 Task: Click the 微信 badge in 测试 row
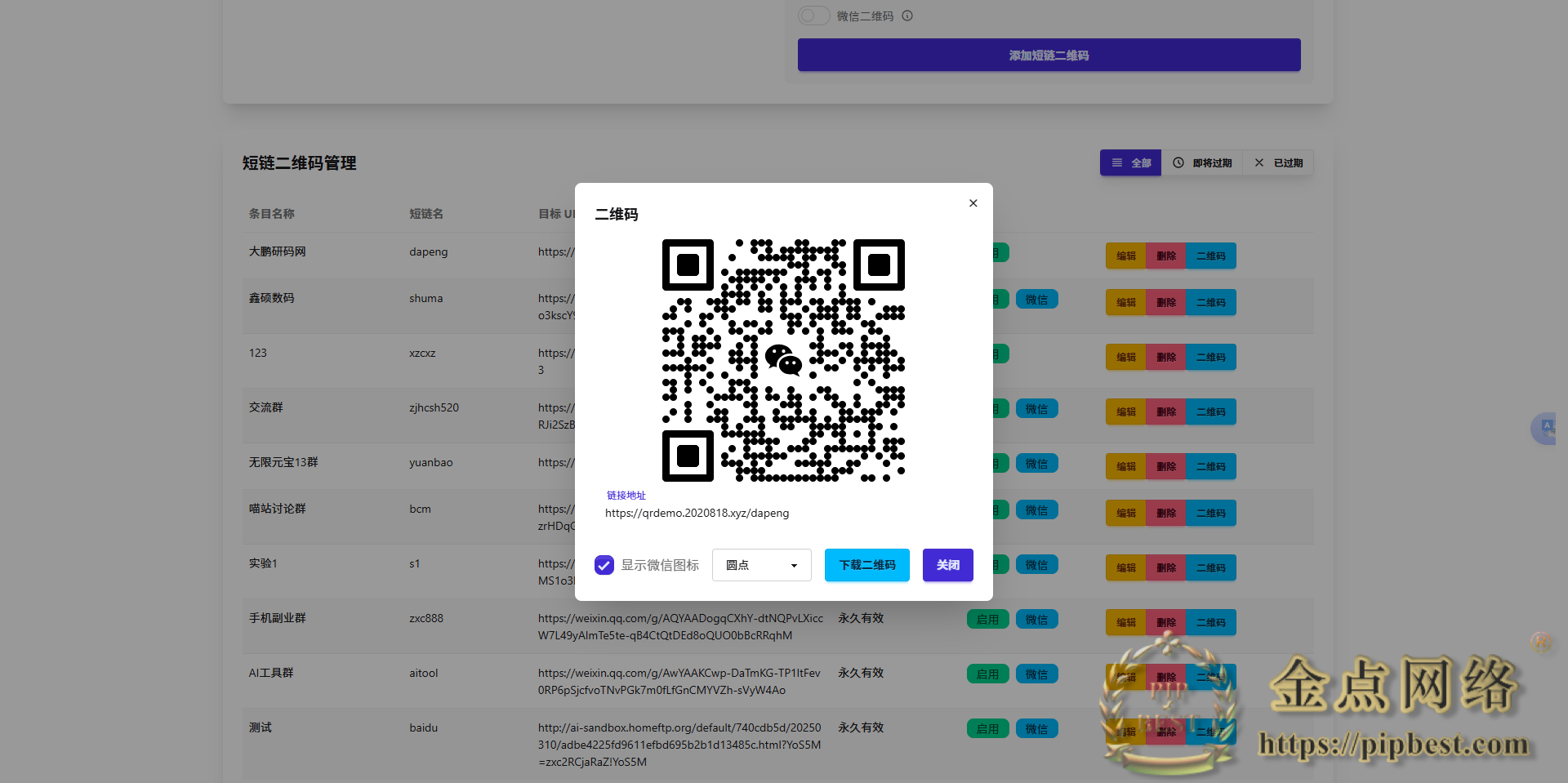point(1037,729)
